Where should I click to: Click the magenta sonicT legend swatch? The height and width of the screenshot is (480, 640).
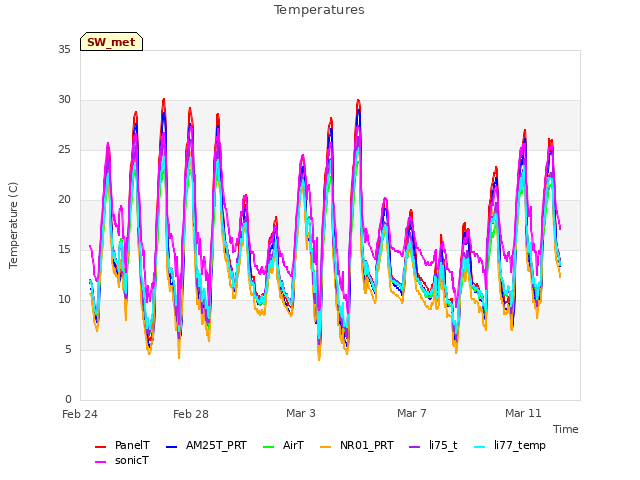100,462
